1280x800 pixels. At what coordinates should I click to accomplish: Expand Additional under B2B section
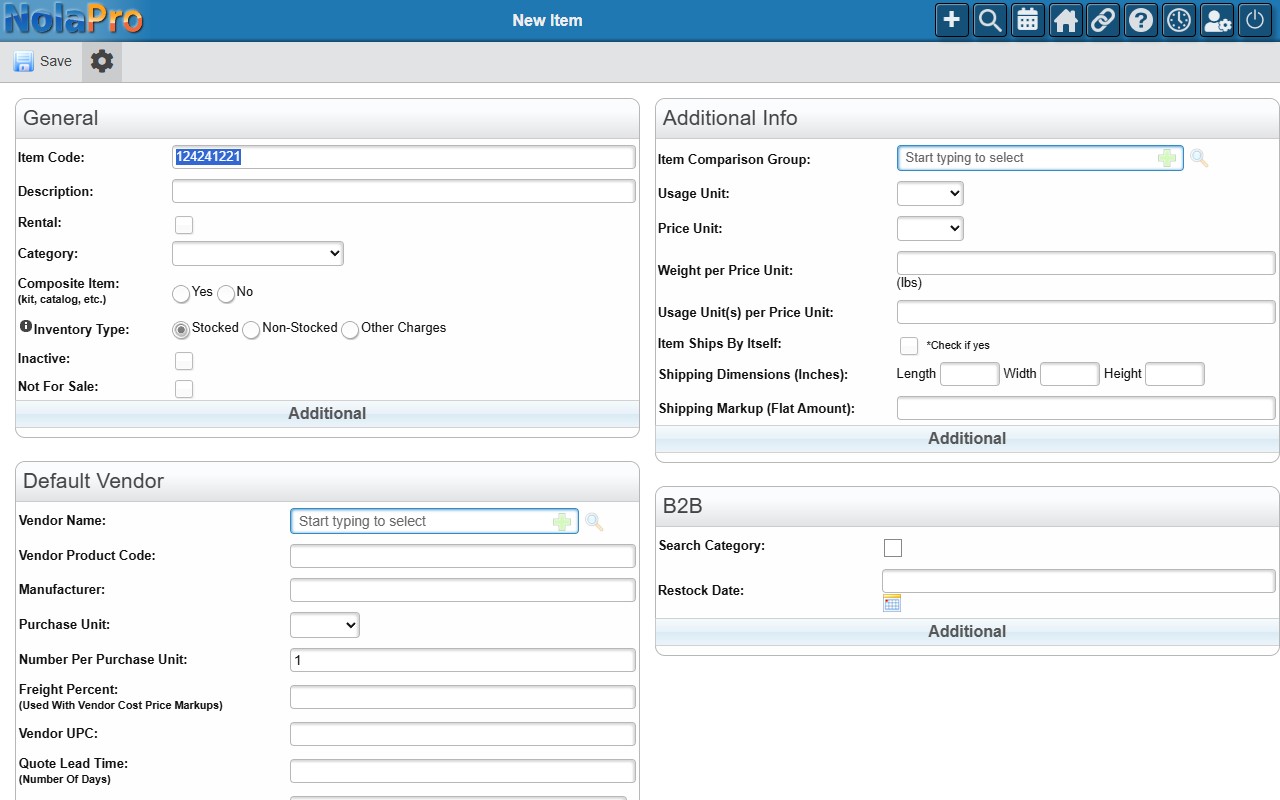pos(967,632)
